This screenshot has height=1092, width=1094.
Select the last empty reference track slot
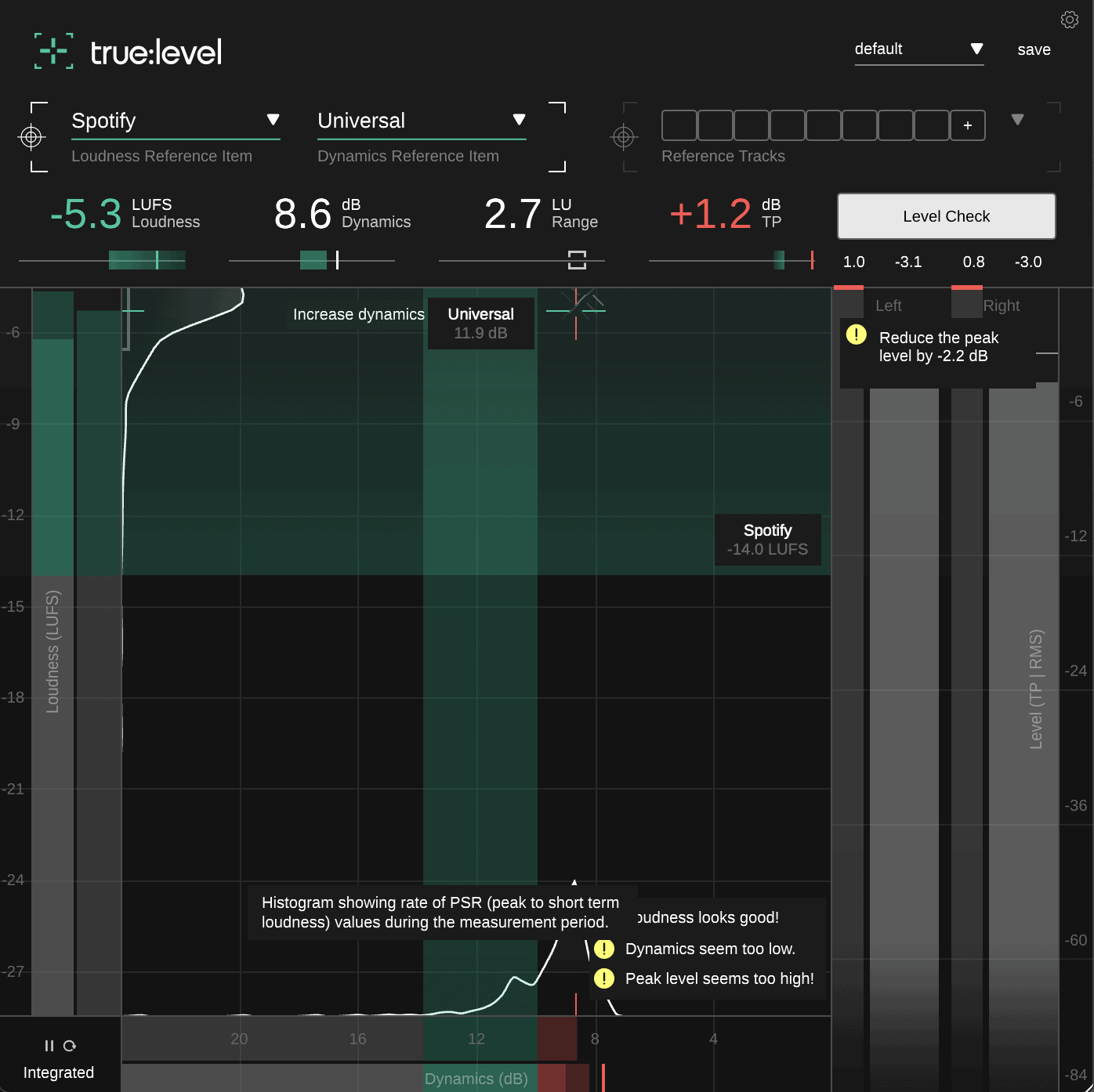(932, 125)
